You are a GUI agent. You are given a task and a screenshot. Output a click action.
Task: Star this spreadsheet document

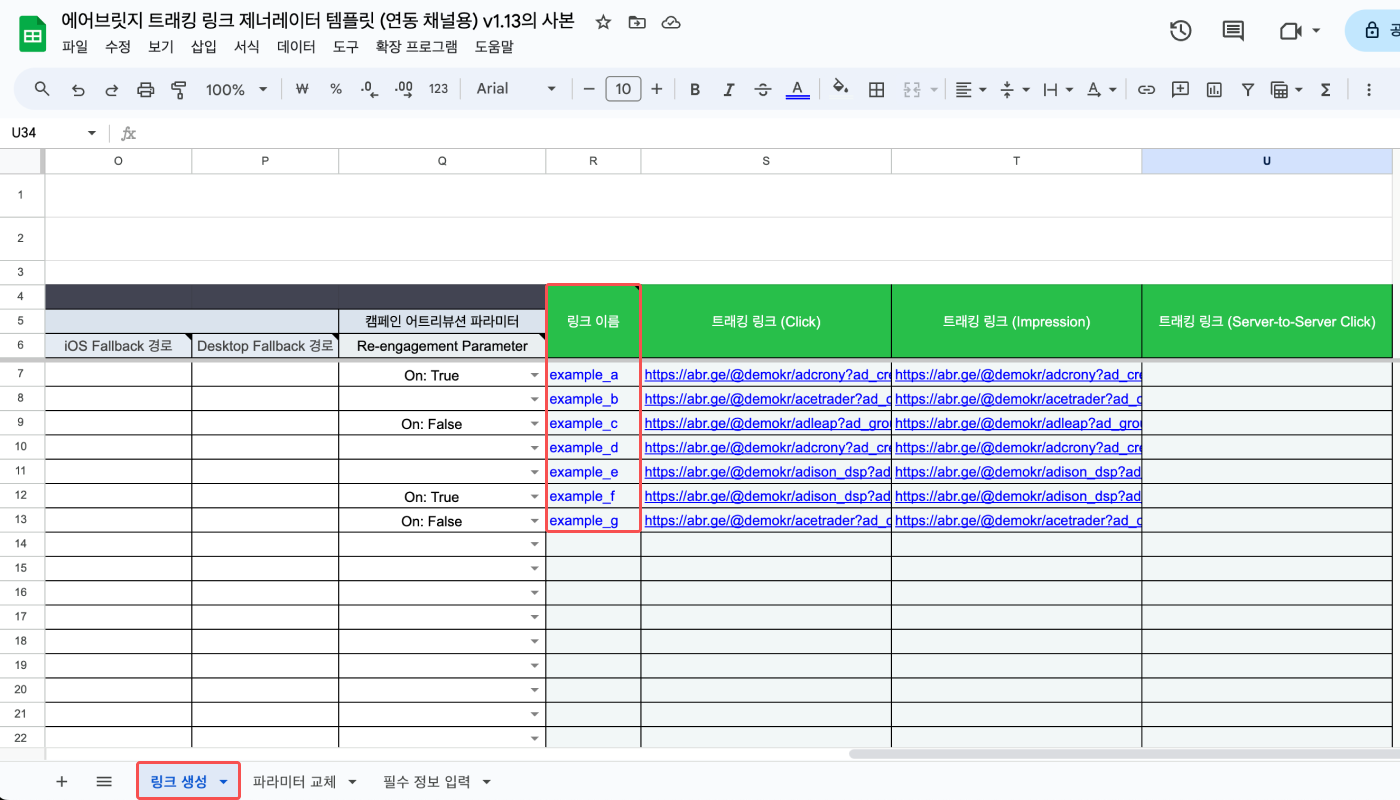603,22
